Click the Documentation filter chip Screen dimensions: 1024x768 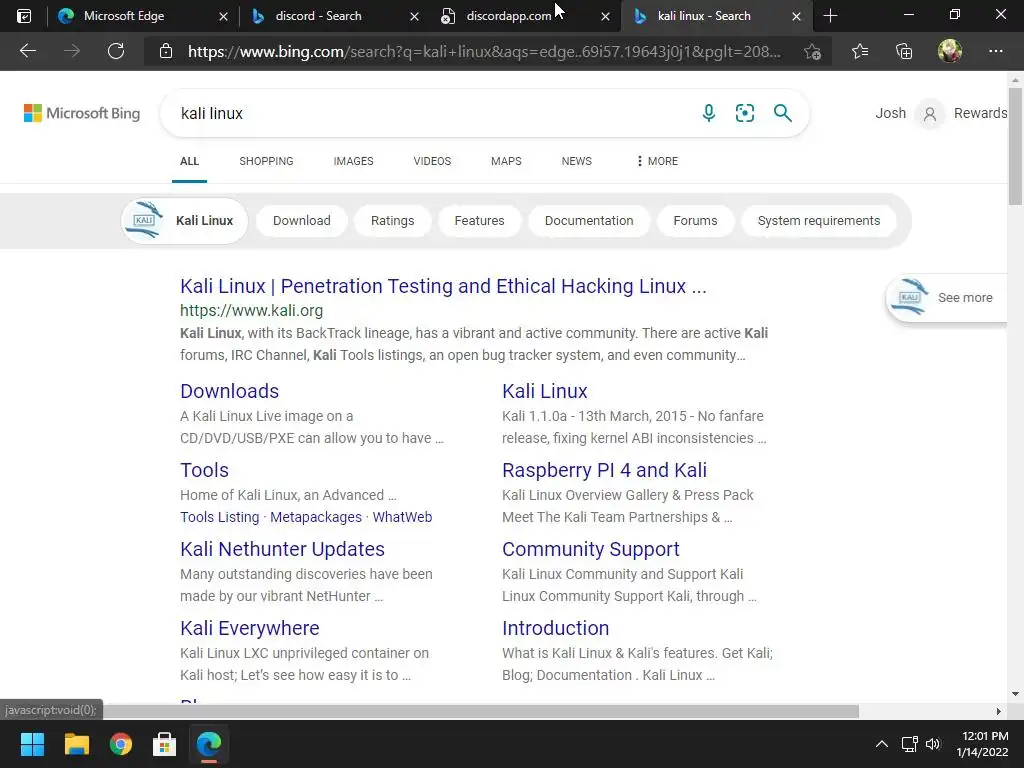589,221
